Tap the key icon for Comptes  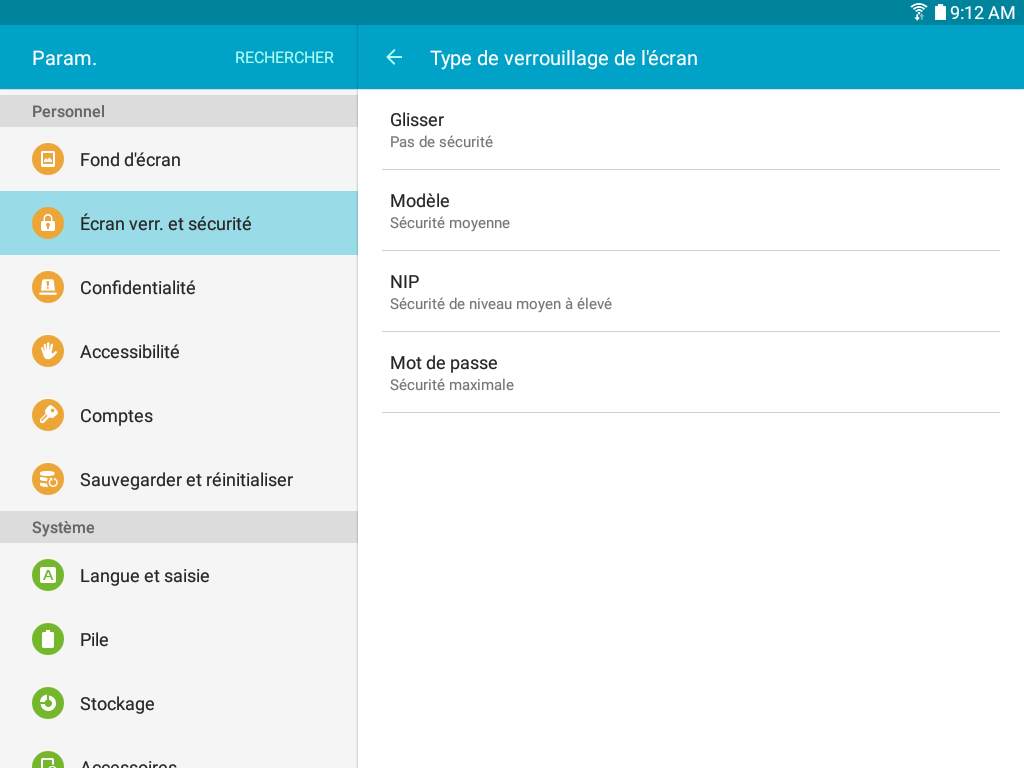(48, 415)
